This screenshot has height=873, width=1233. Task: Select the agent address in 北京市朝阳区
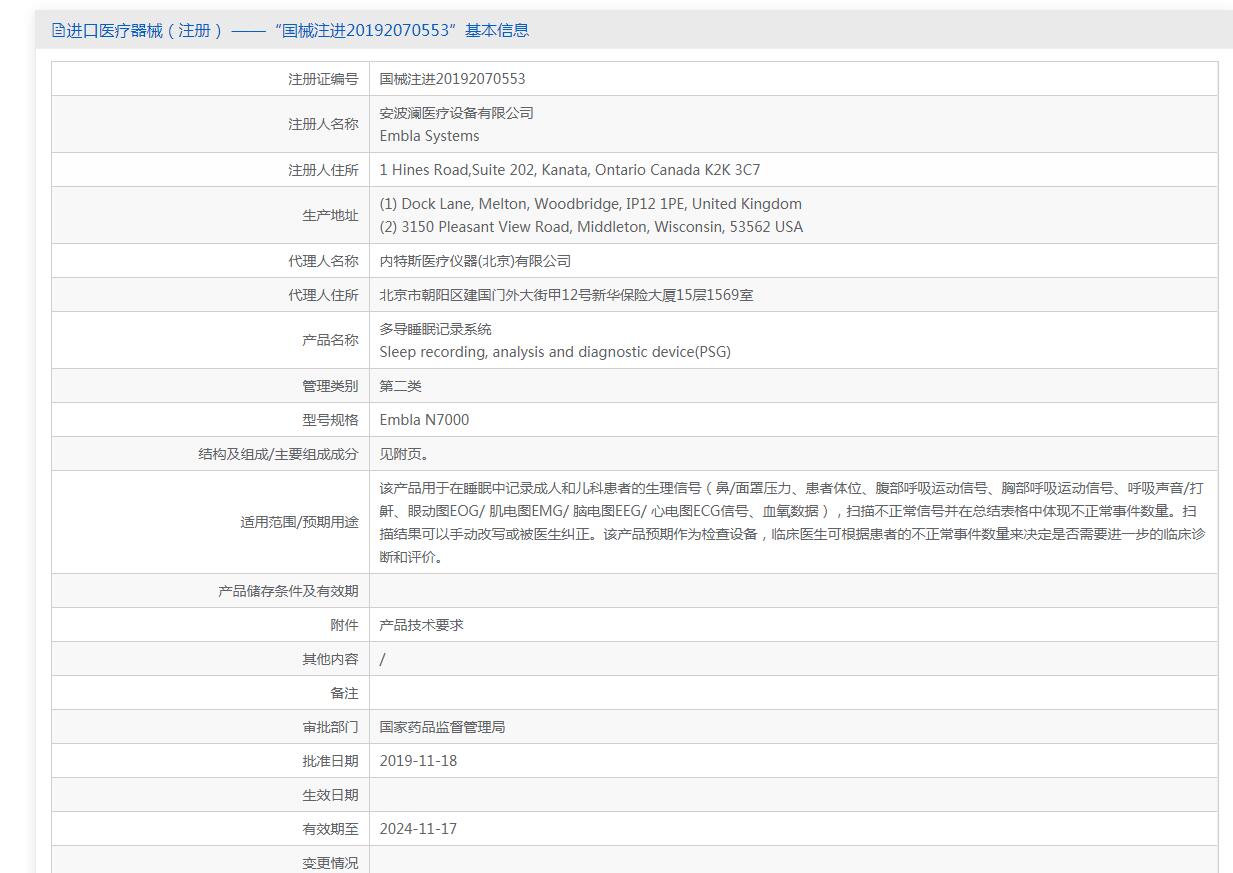point(566,295)
